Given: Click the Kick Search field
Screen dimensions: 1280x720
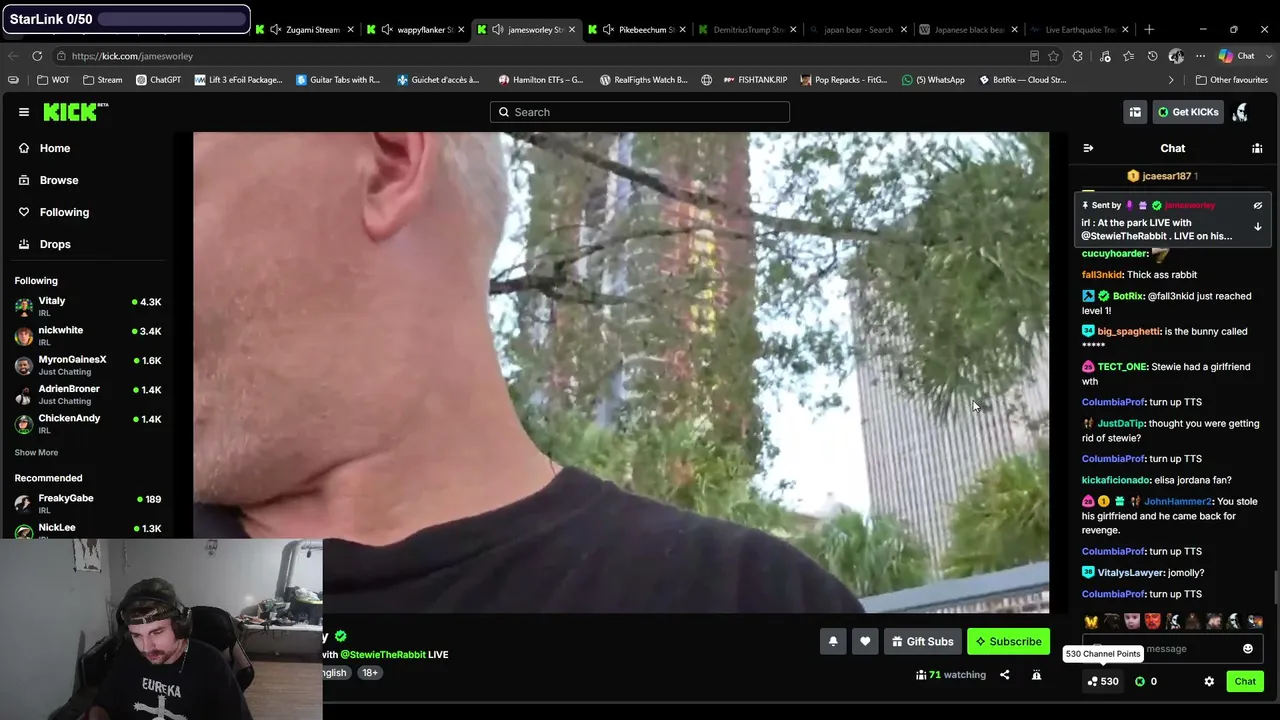Looking at the screenshot, I should tap(640, 112).
